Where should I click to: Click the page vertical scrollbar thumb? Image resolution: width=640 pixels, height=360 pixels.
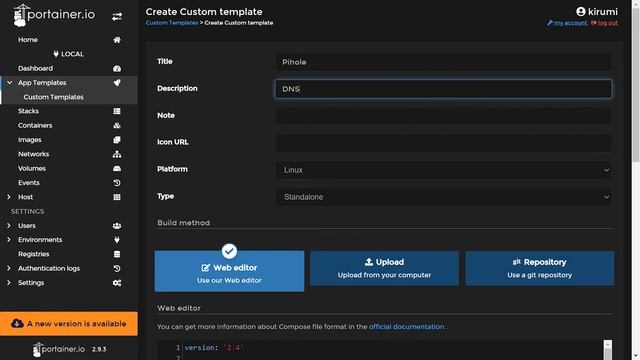pos(636,84)
